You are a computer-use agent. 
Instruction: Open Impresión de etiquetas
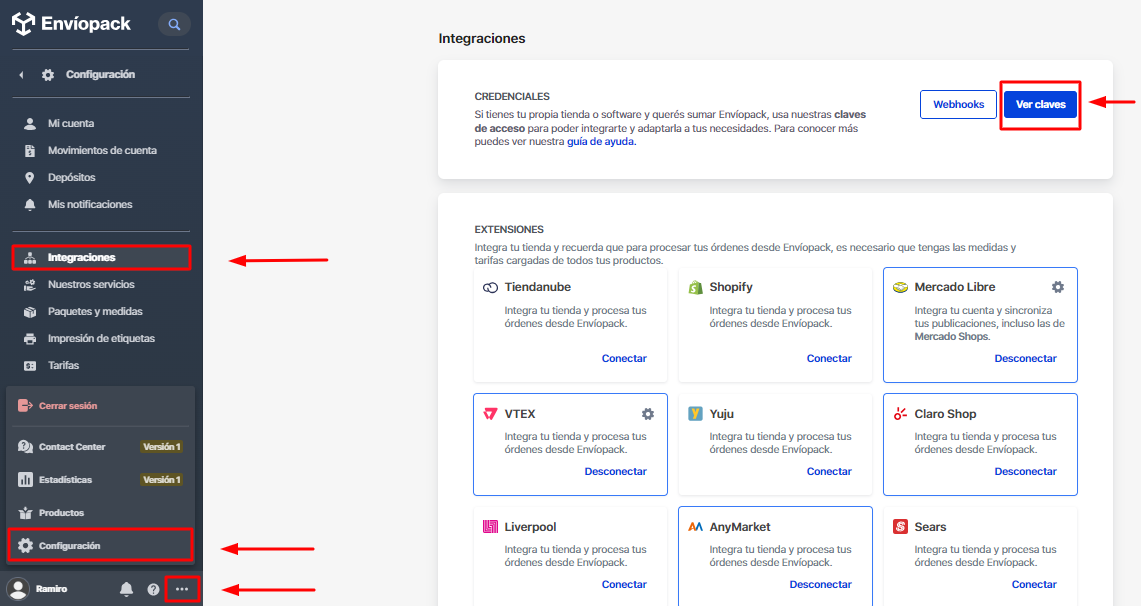coord(101,338)
